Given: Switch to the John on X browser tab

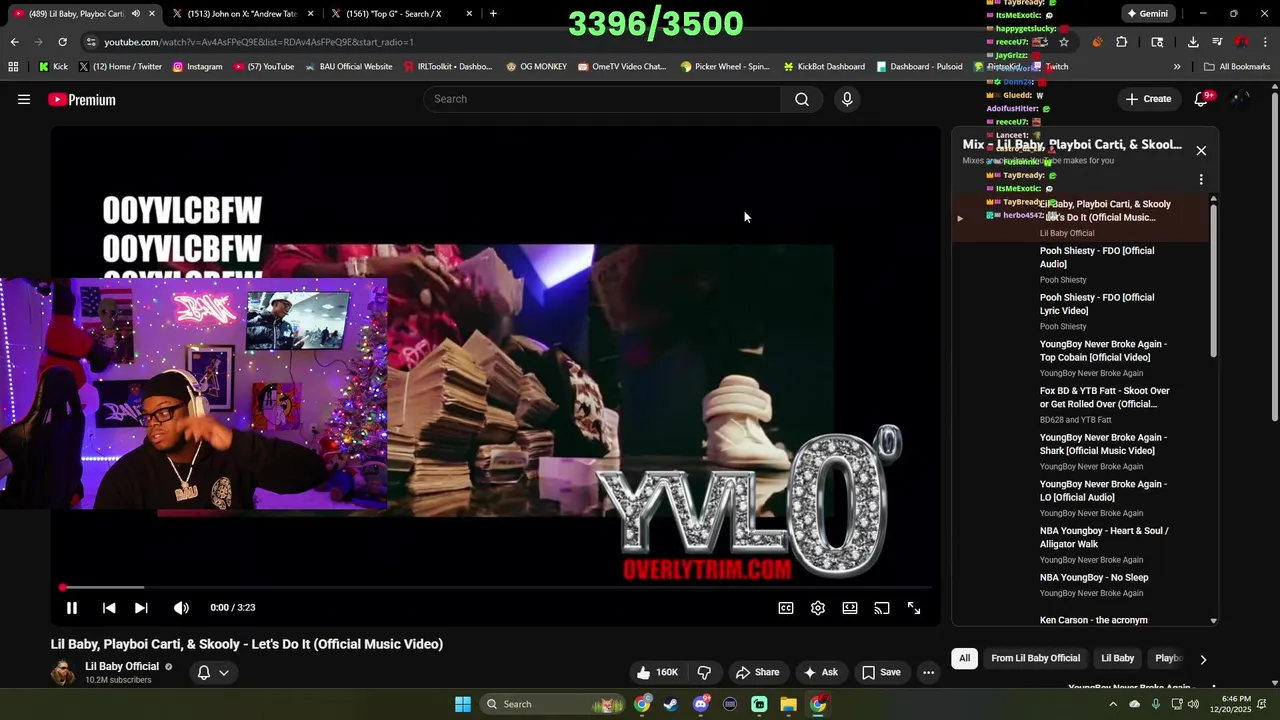Looking at the screenshot, I should 242,14.
